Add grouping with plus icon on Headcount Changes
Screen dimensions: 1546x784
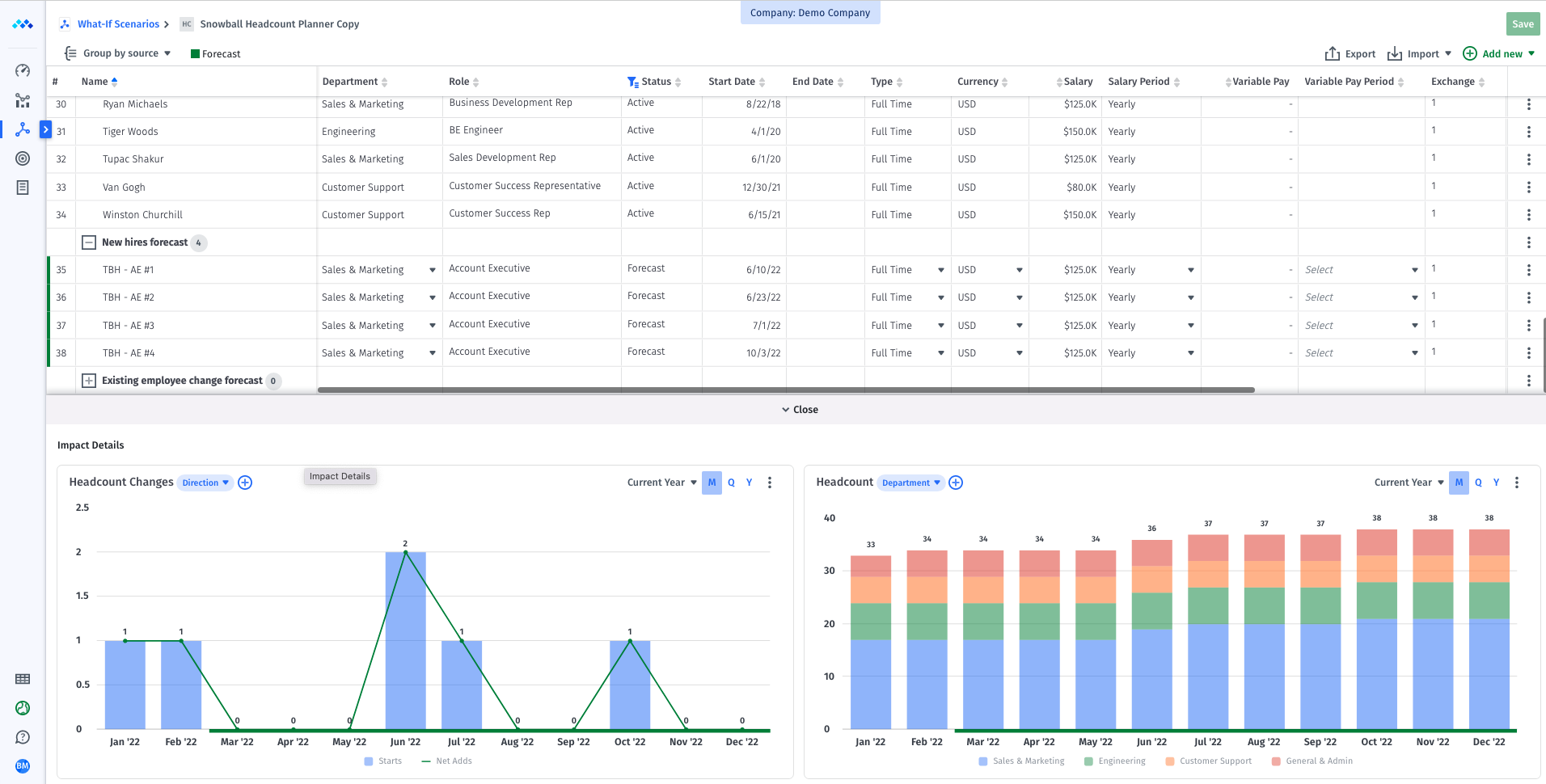(245, 483)
